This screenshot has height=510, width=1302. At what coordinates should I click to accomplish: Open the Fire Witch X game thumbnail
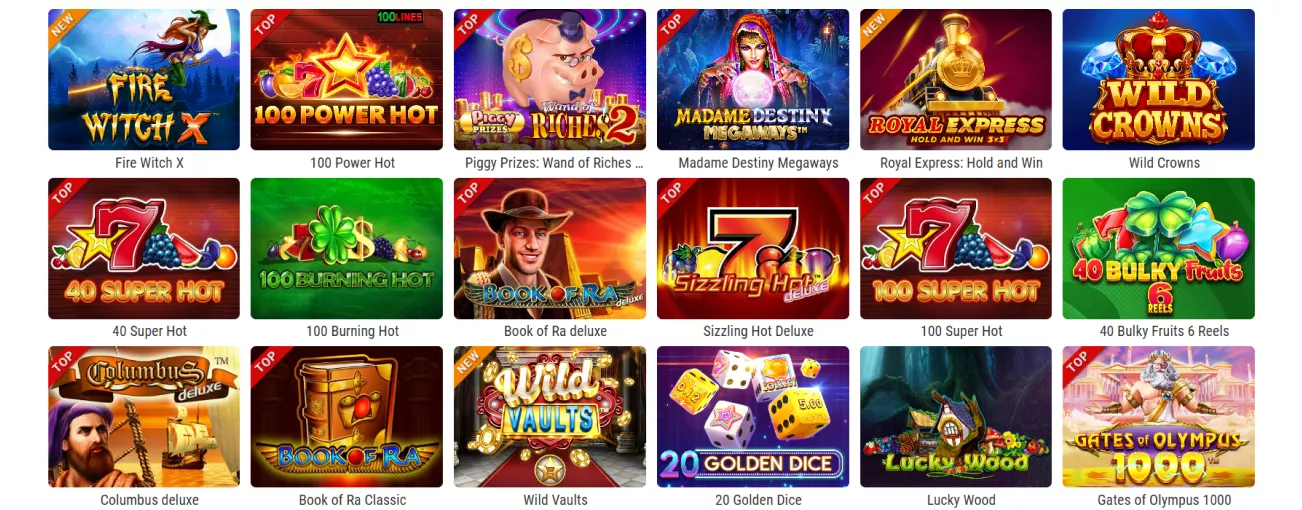pyautogui.click(x=144, y=80)
